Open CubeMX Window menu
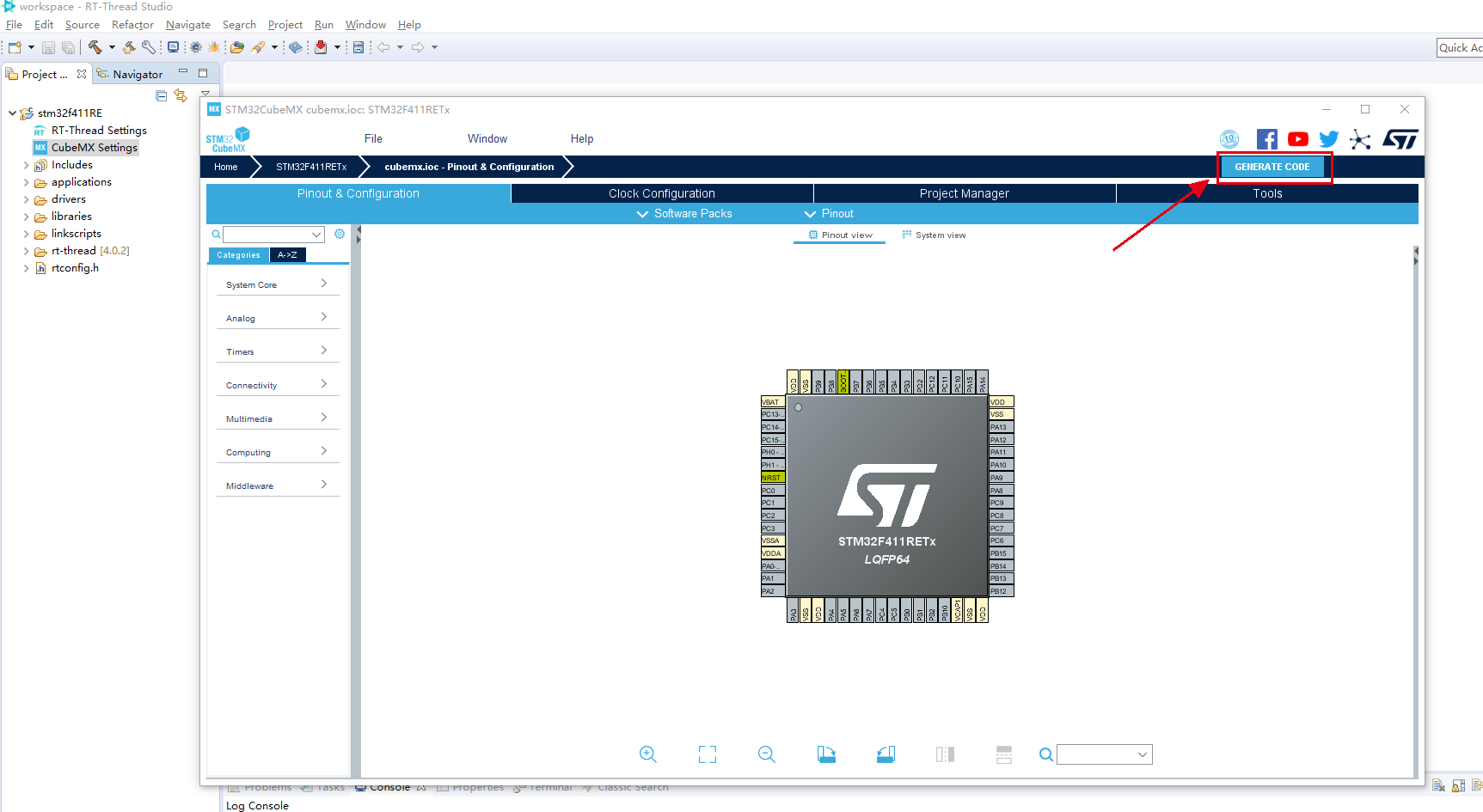Image resolution: width=1483 pixels, height=812 pixels. [x=487, y=138]
